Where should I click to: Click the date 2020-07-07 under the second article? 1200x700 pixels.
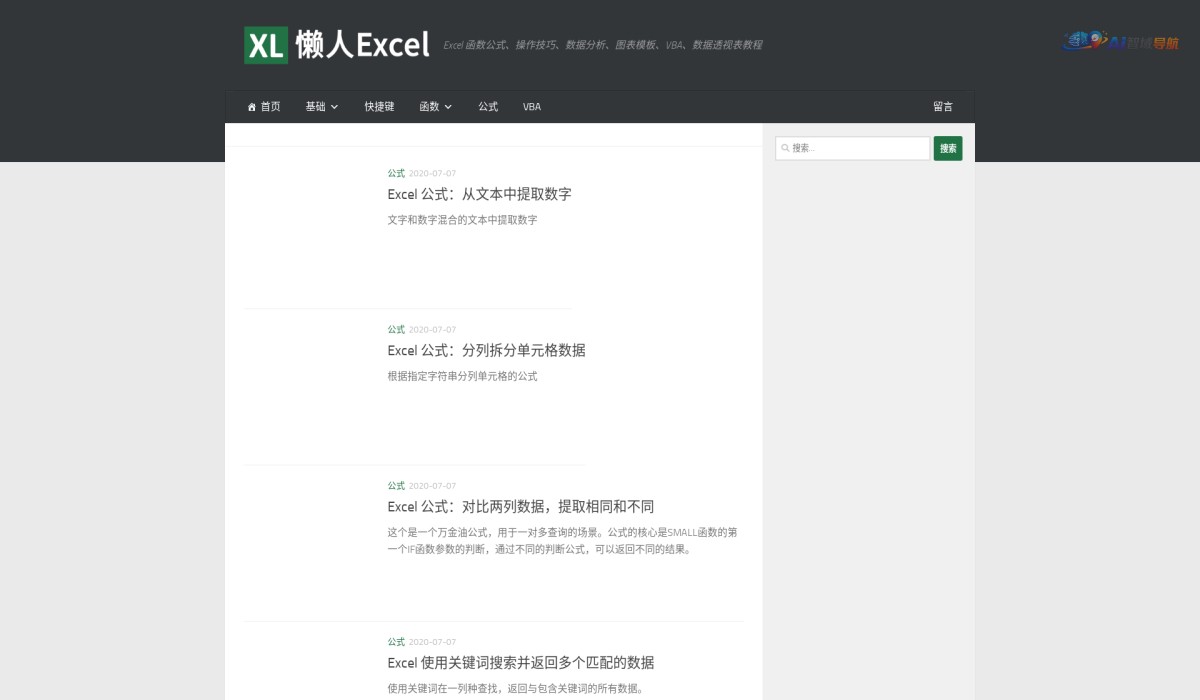click(431, 329)
